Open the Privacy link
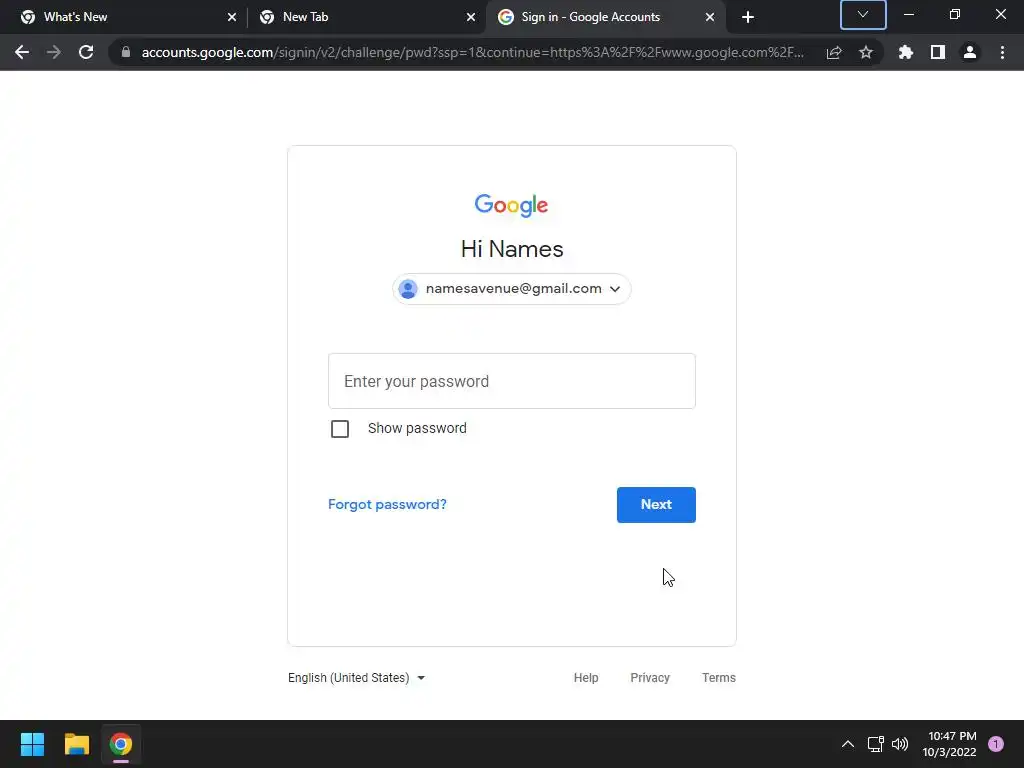The height and width of the screenshot is (768, 1024). pos(650,678)
